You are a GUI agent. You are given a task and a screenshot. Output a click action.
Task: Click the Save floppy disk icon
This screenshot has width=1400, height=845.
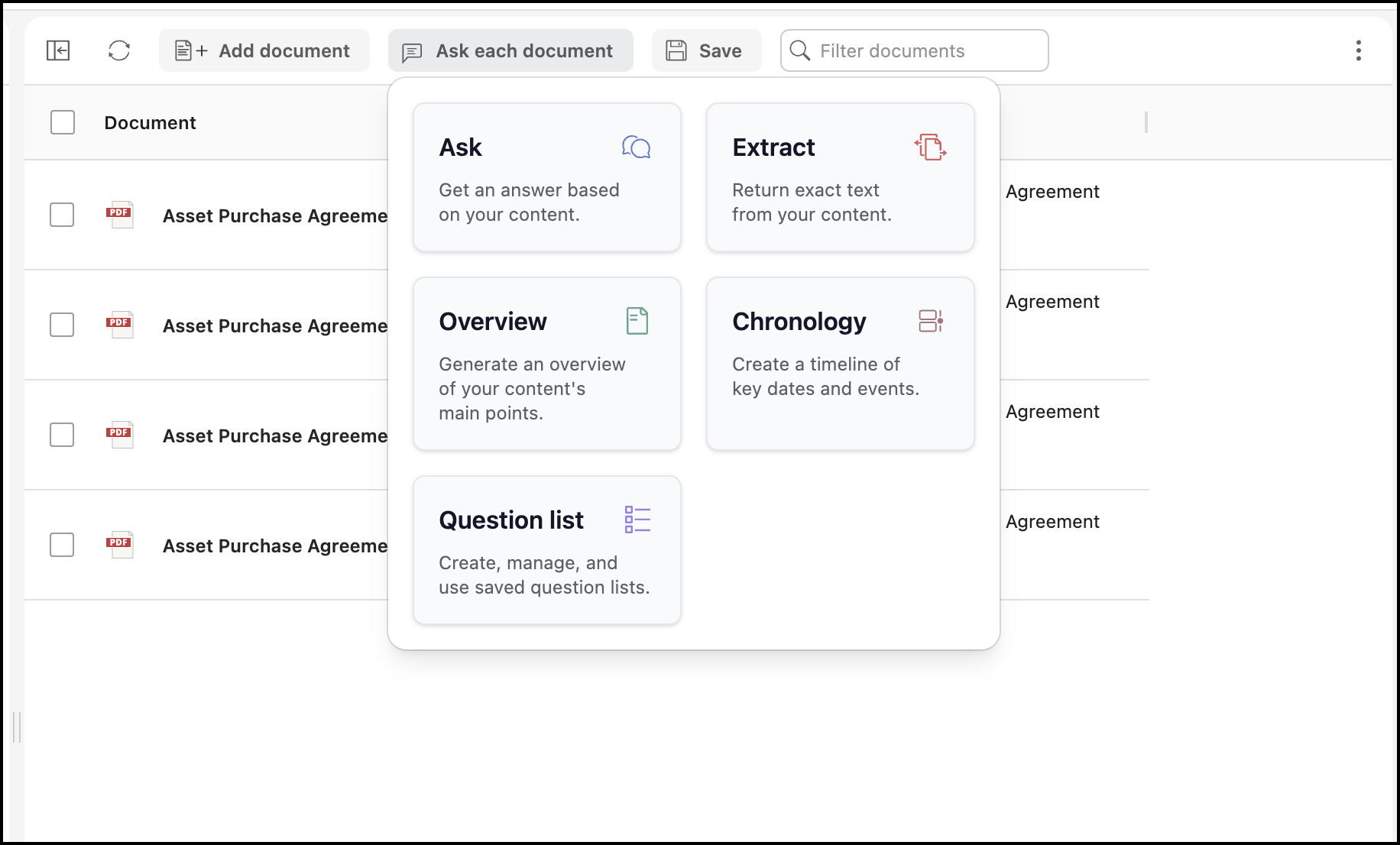(x=676, y=50)
